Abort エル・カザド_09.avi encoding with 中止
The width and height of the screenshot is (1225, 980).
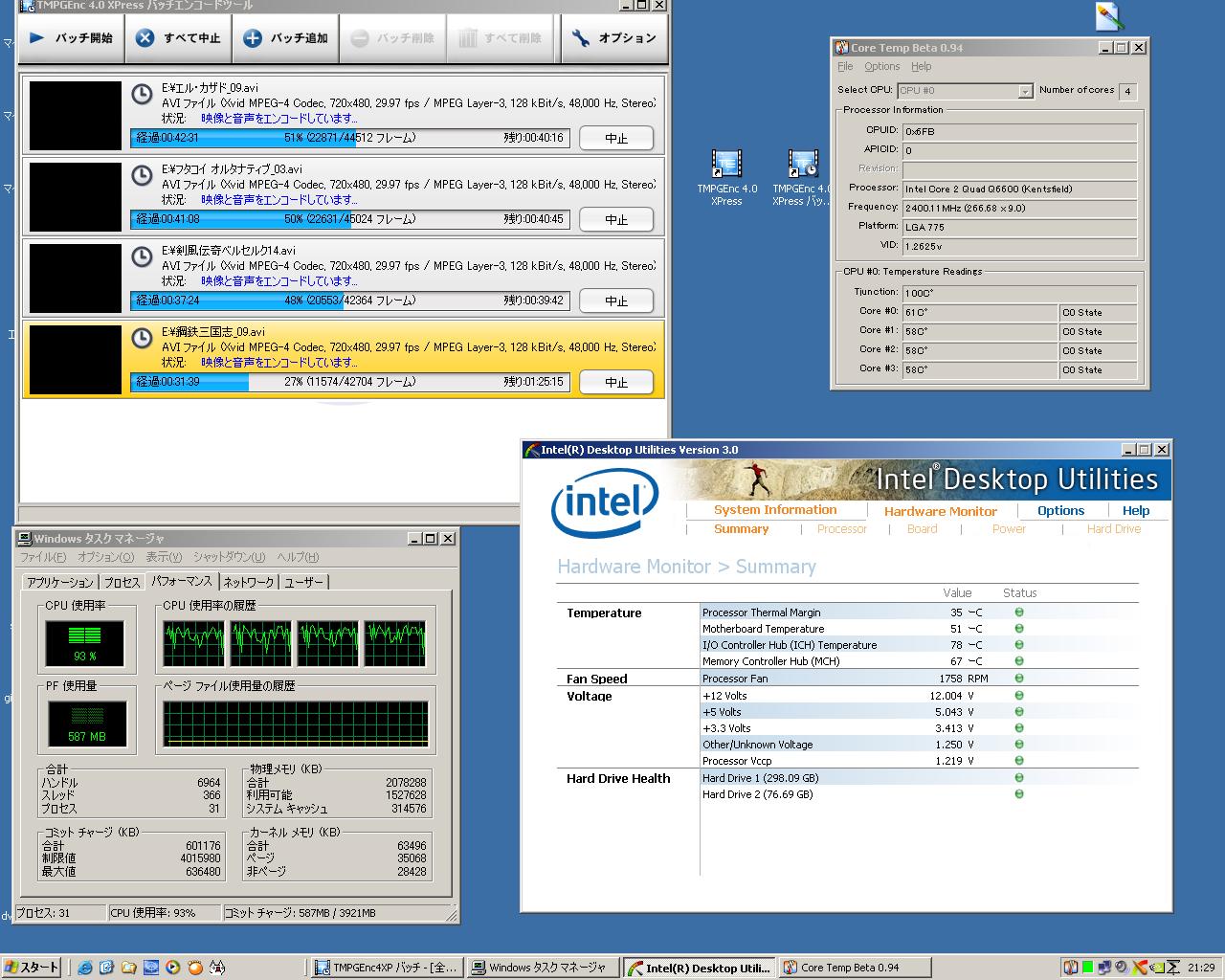pos(616,138)
